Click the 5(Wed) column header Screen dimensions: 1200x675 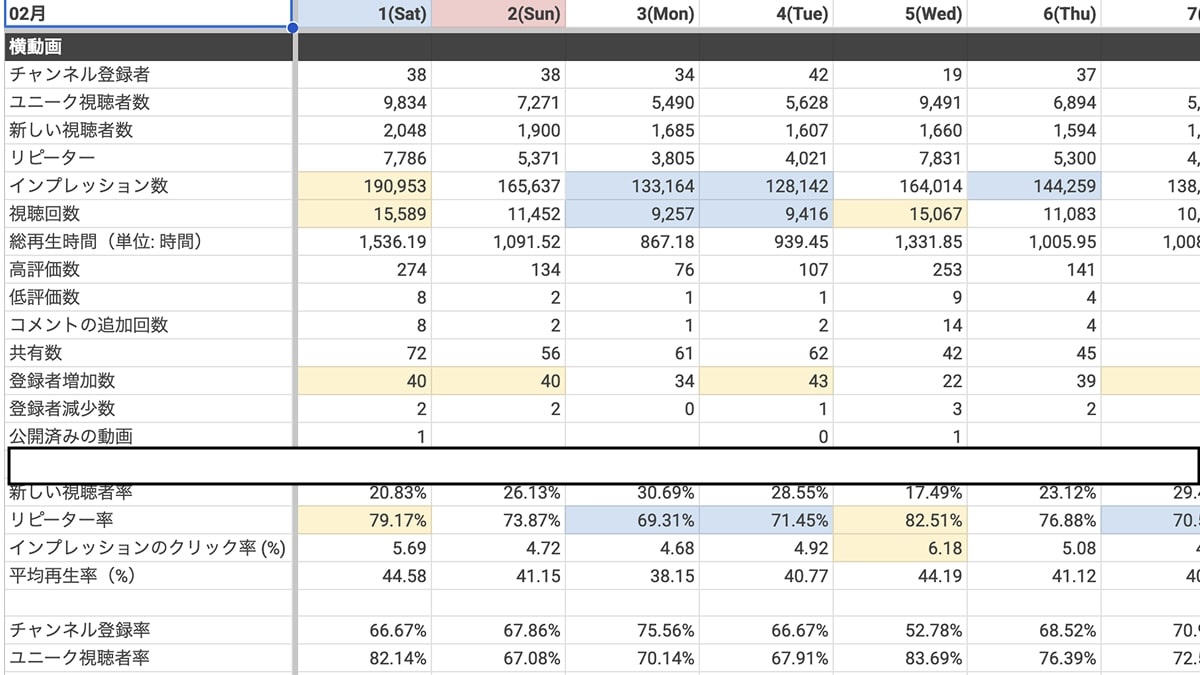(901, 13)
